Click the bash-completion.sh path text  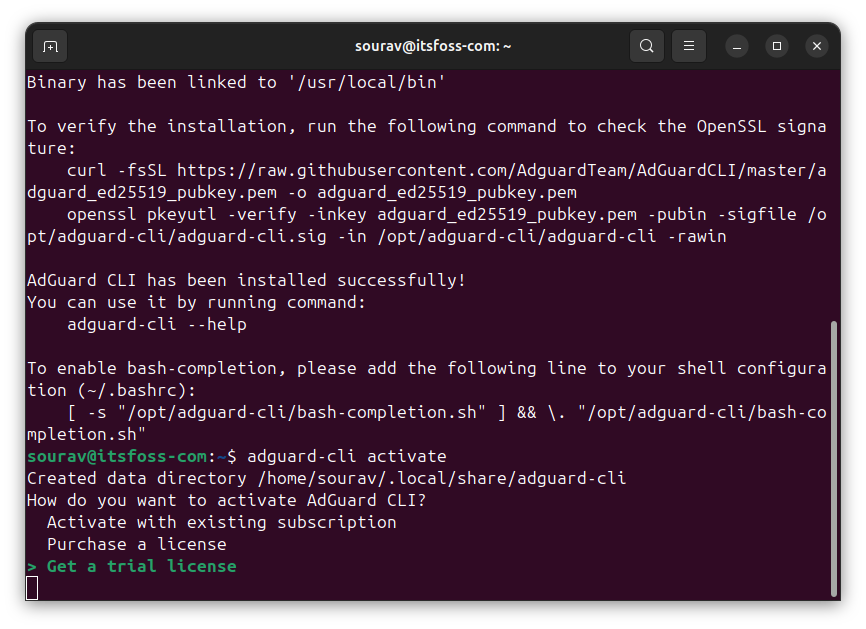point(300,411)
